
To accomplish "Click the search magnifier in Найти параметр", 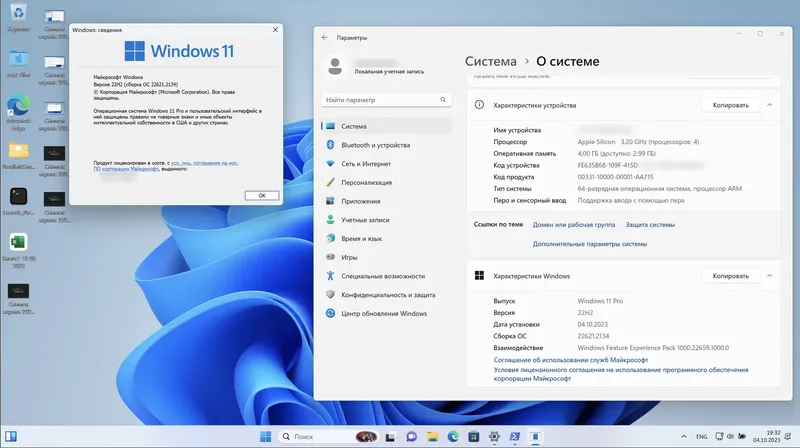I will (443, 100).
